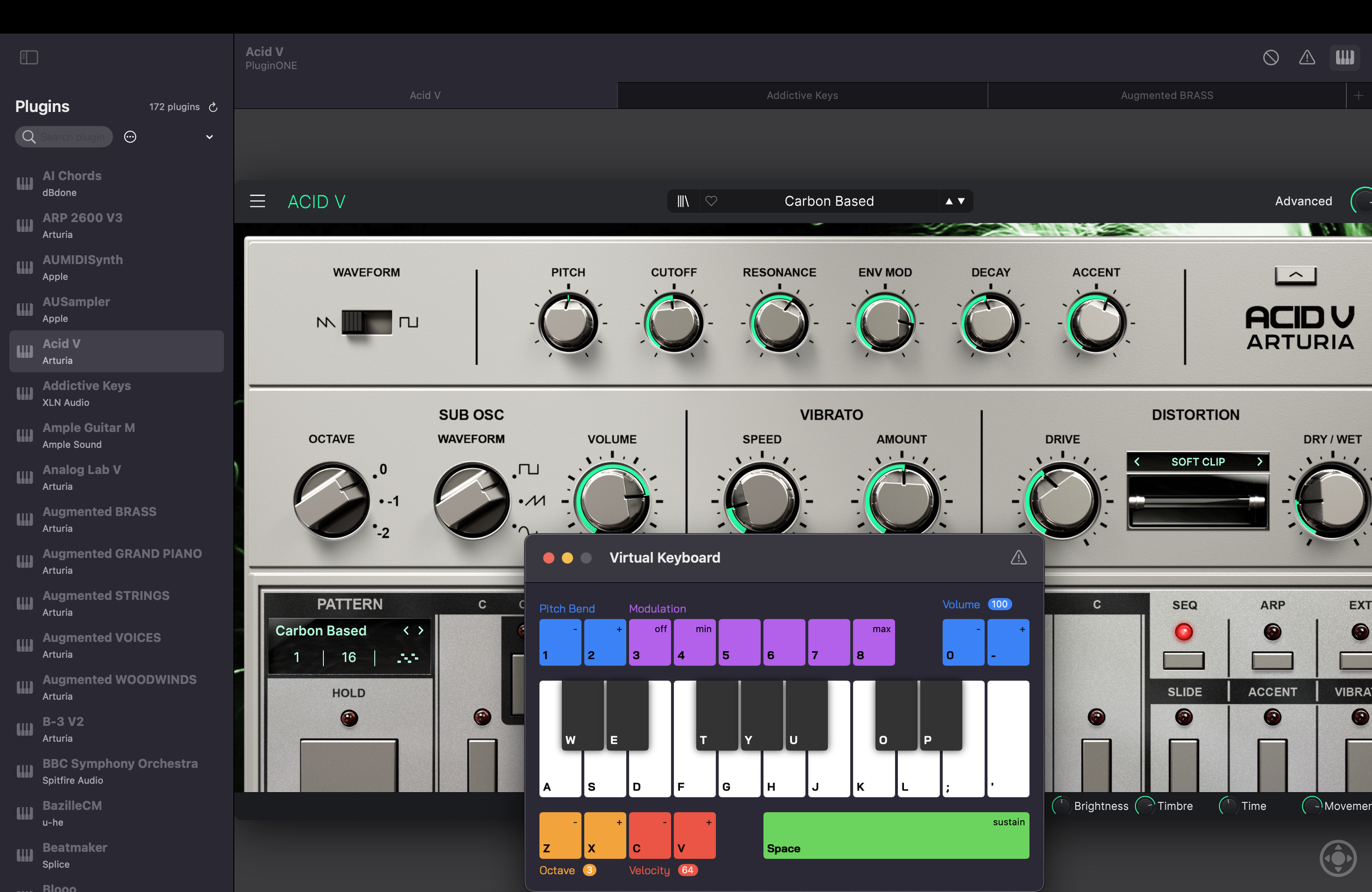Set modulation to max with key 8

click(x=874, y=642)
